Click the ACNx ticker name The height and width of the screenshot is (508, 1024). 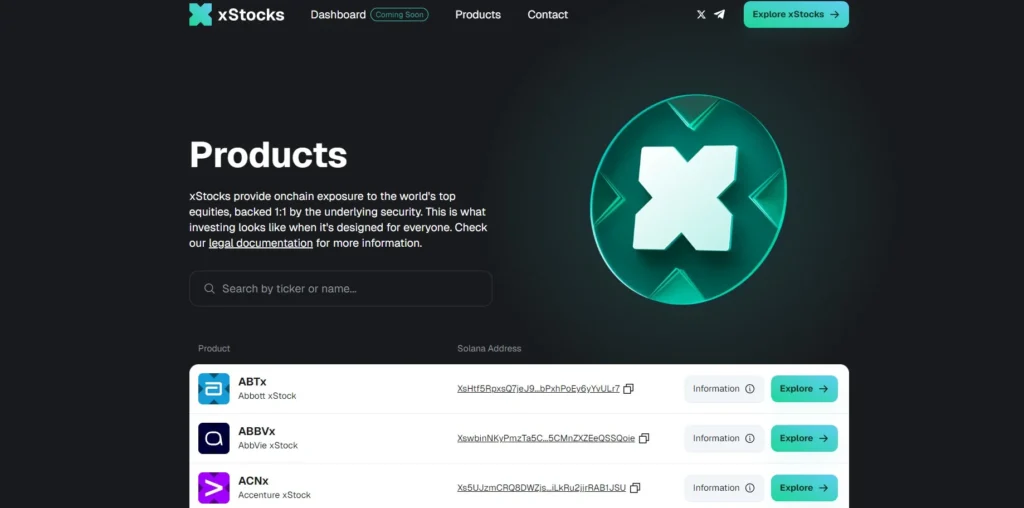click(x=253, y=481)
